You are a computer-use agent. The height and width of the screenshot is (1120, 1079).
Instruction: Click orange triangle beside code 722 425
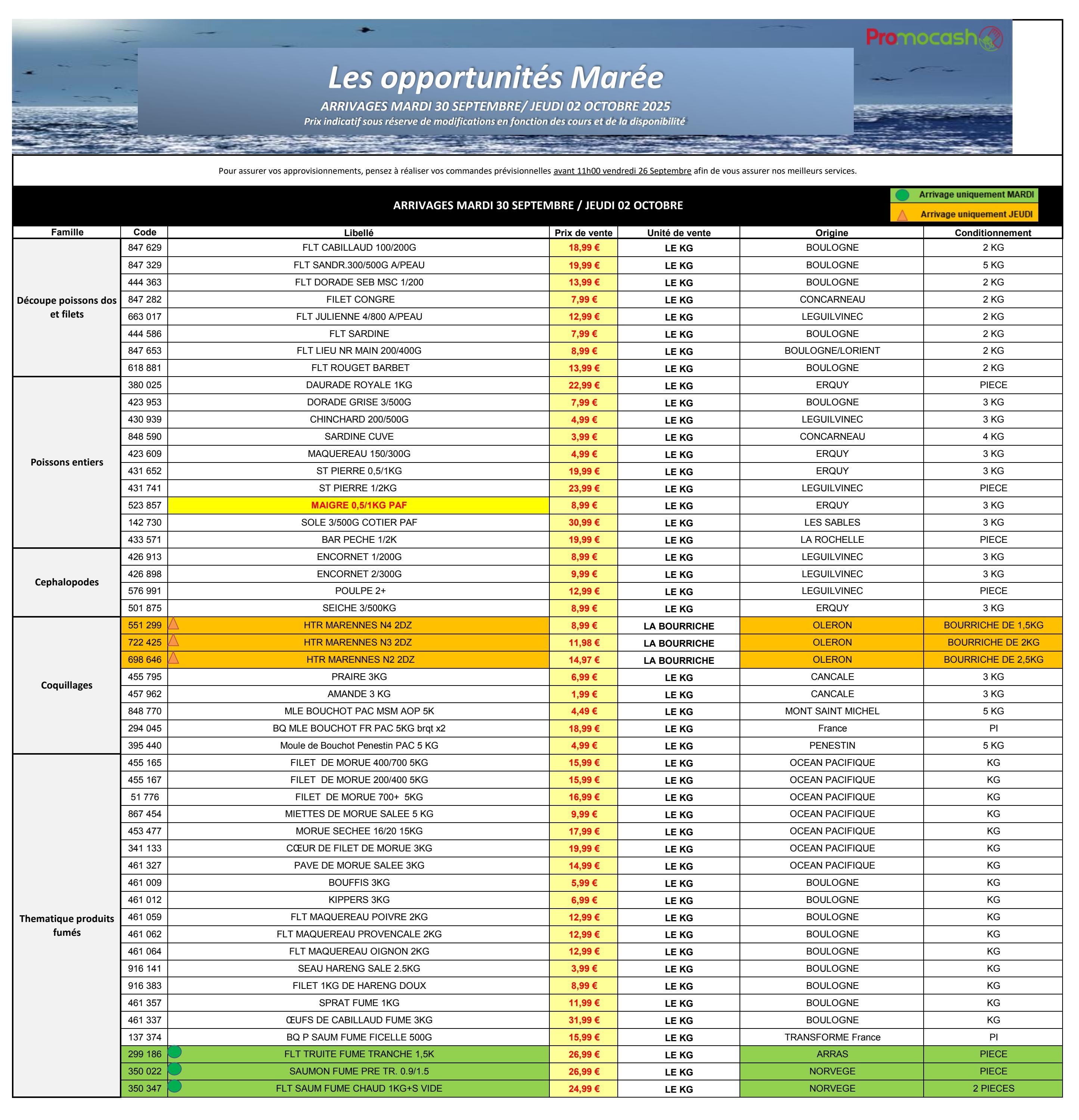point(174,641)
